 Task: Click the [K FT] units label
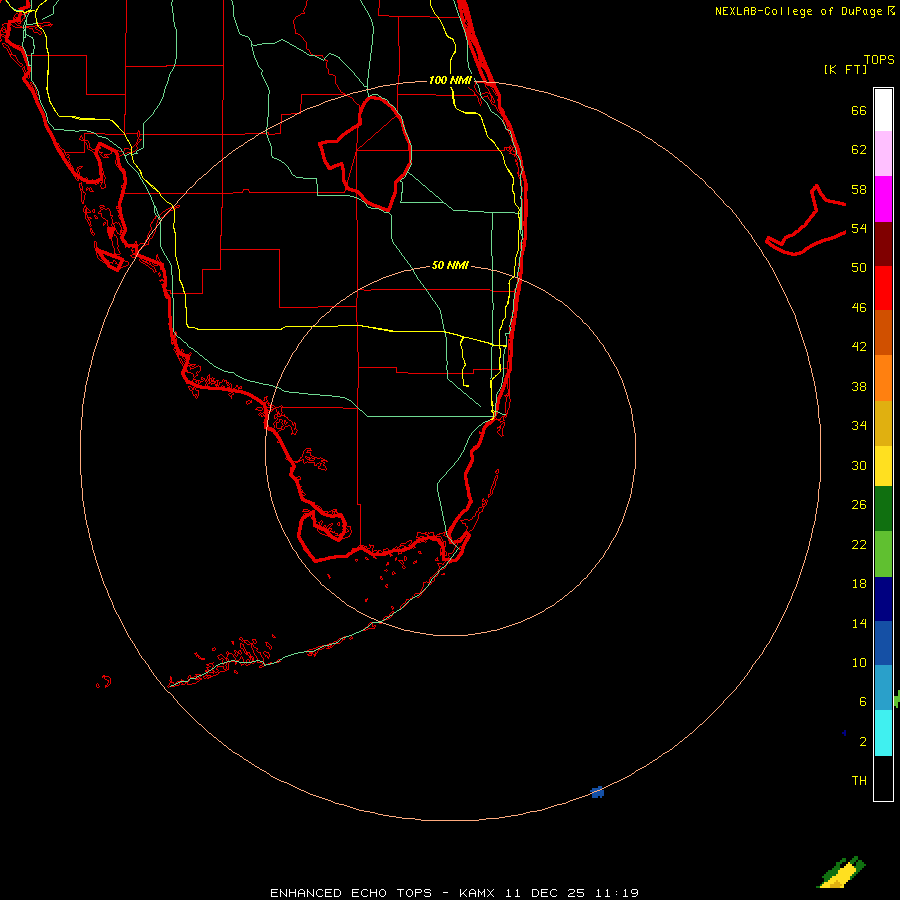point(845,69)
